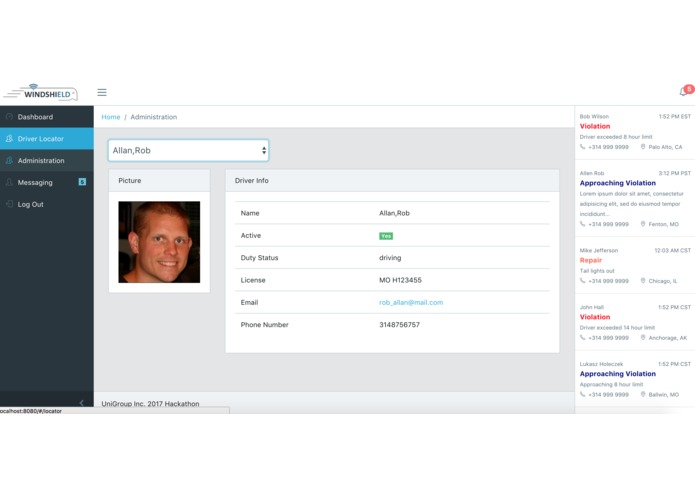Click phone icon in Bob Wilson alert
Image resolution: width=695 pixels, height=494 pixels.
click(x=583, y=147)
